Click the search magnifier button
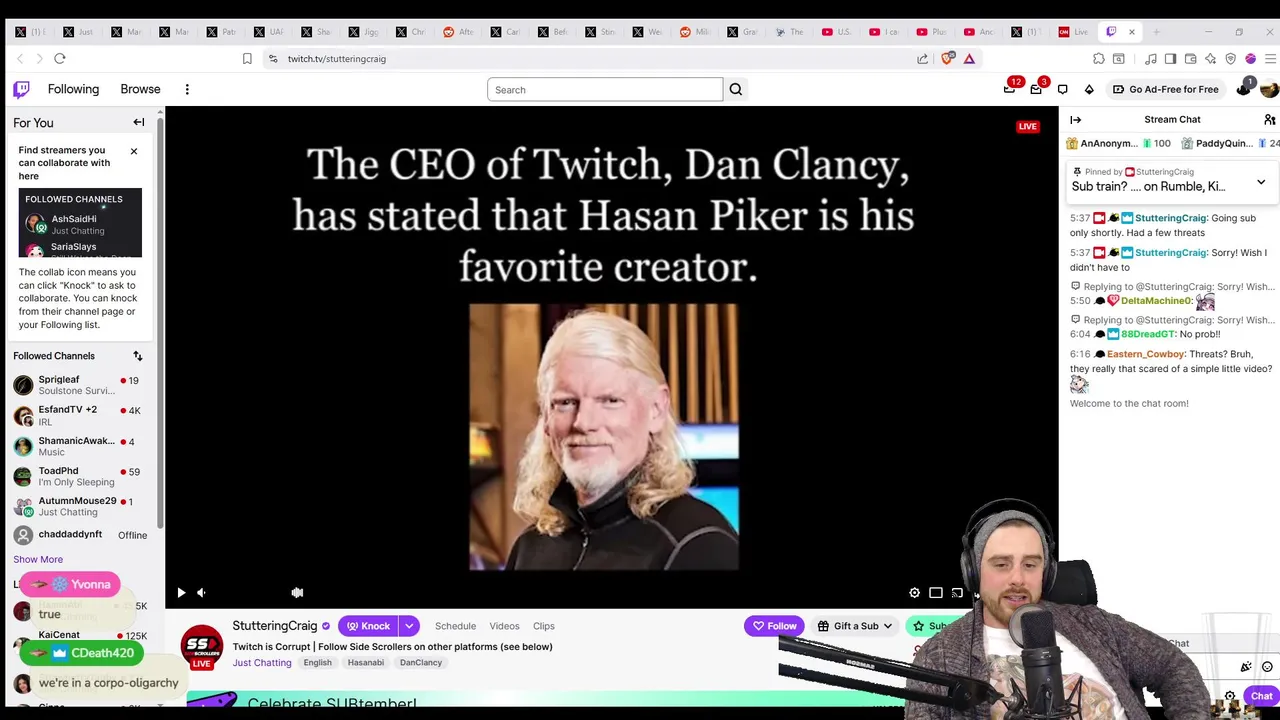This screenshot has width=1280, height=720. click(x=735, y=89)
